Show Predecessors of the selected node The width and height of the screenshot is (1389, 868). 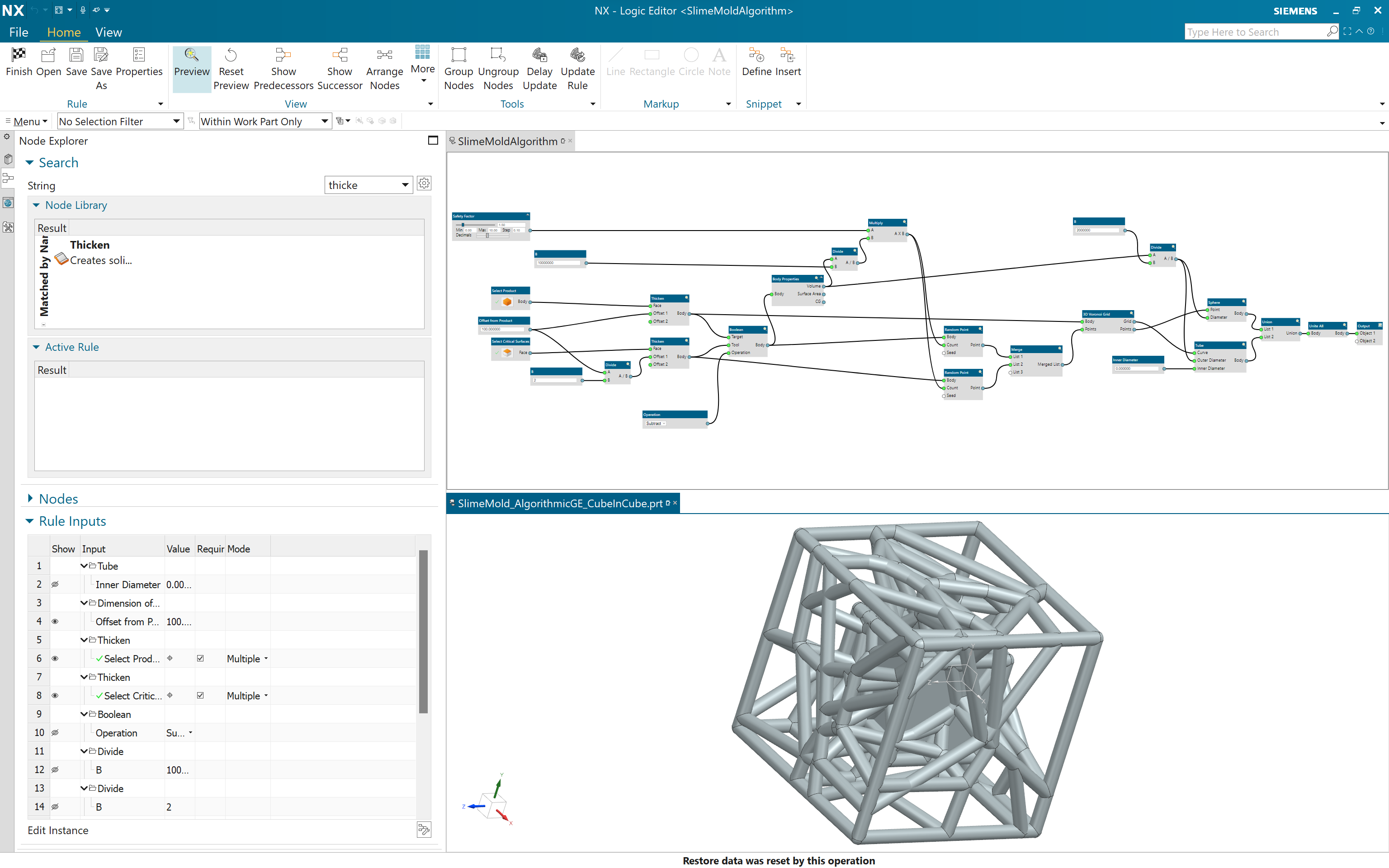tap(283, 55)
